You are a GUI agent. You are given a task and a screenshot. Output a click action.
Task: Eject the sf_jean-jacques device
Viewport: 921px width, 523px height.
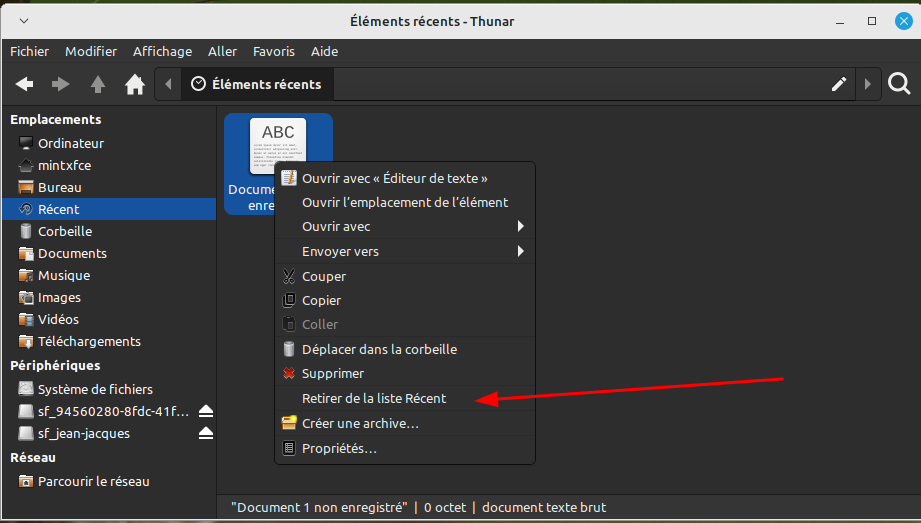206,433
